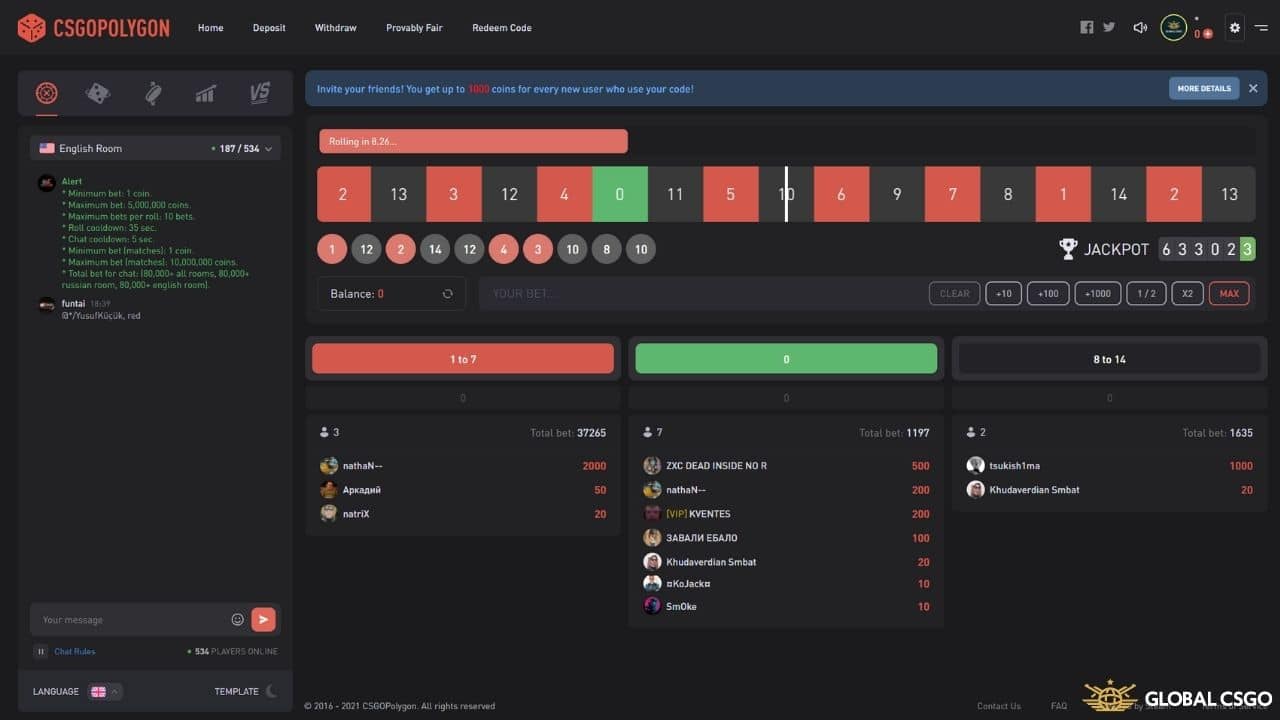Add coins with the red plus icon

[x=1208, y=34]
